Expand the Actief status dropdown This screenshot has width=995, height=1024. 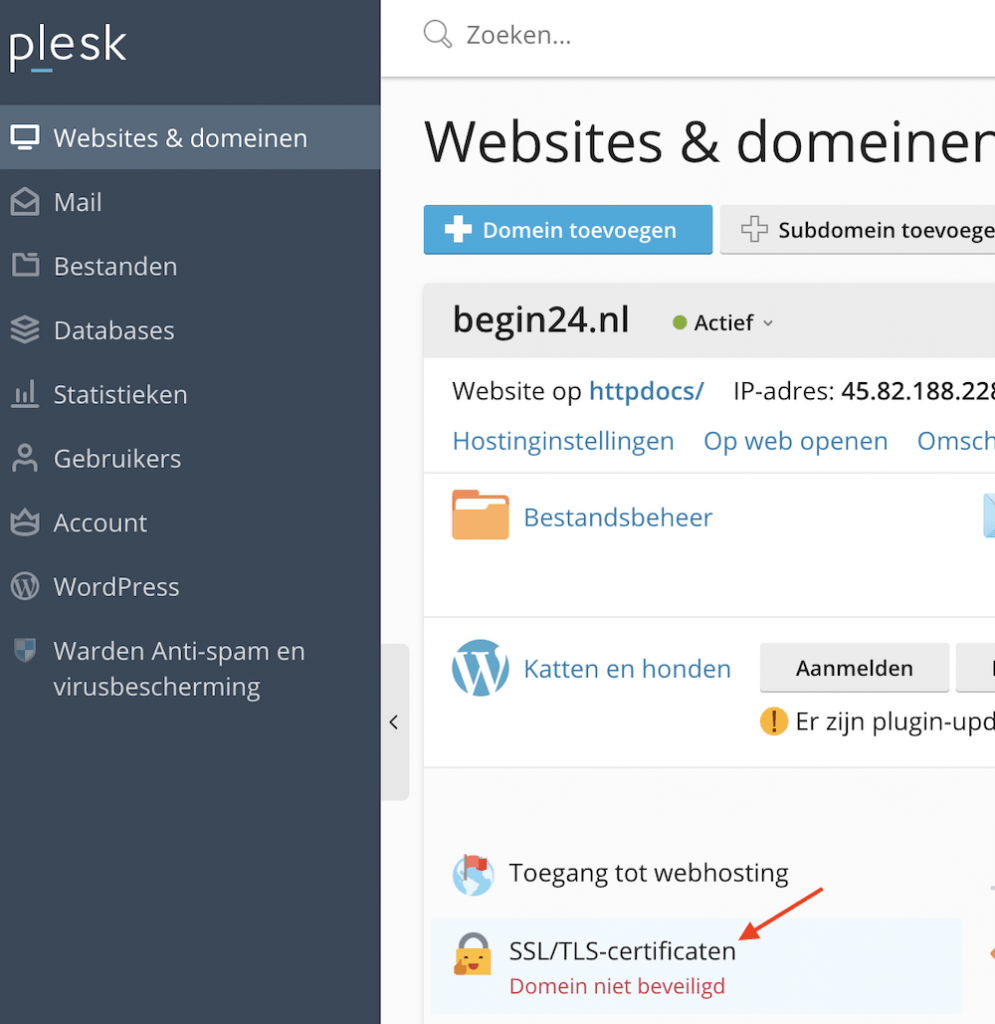click(x=722, y=322)
